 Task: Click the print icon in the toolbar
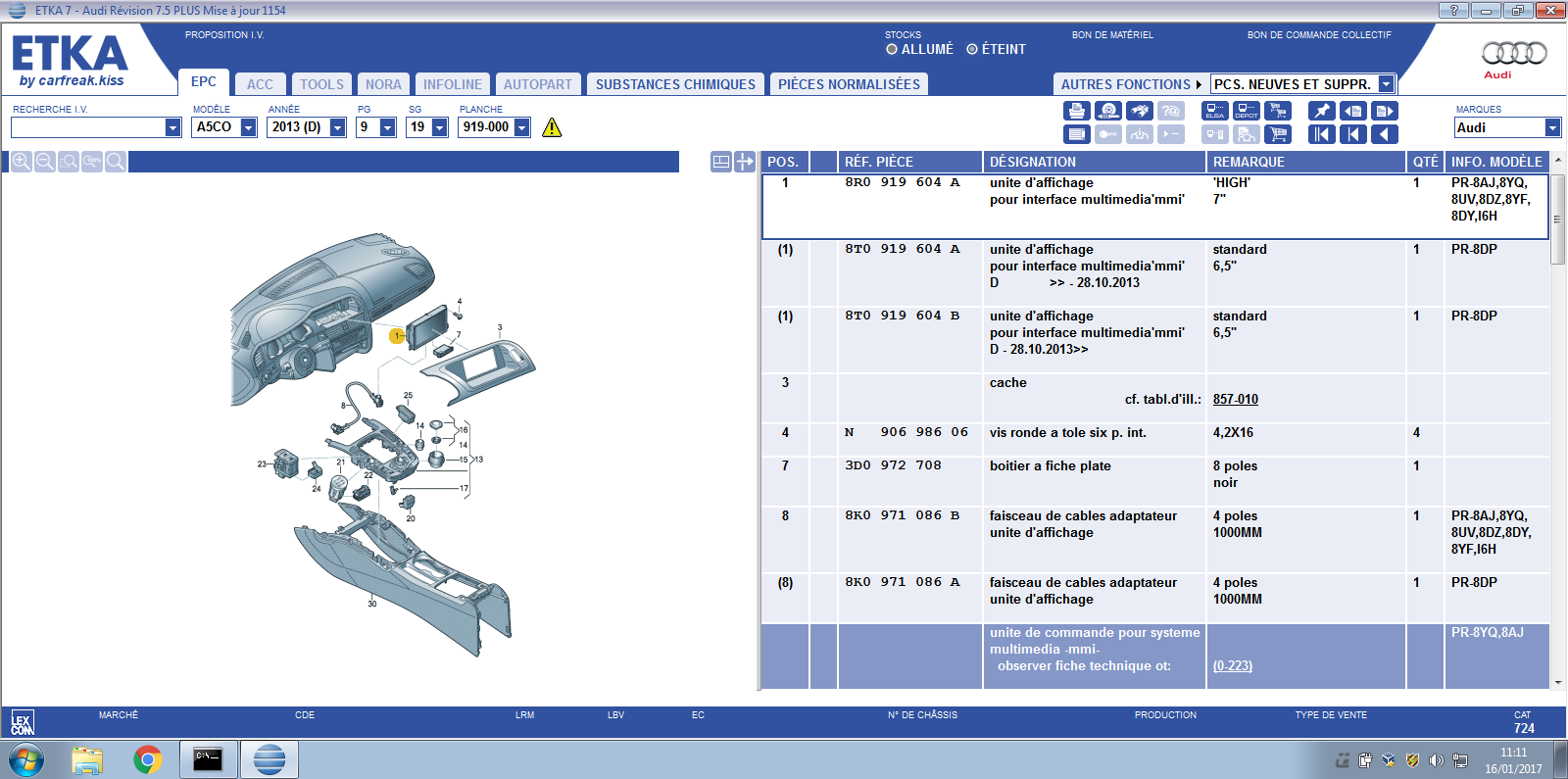coord(1076,111)
